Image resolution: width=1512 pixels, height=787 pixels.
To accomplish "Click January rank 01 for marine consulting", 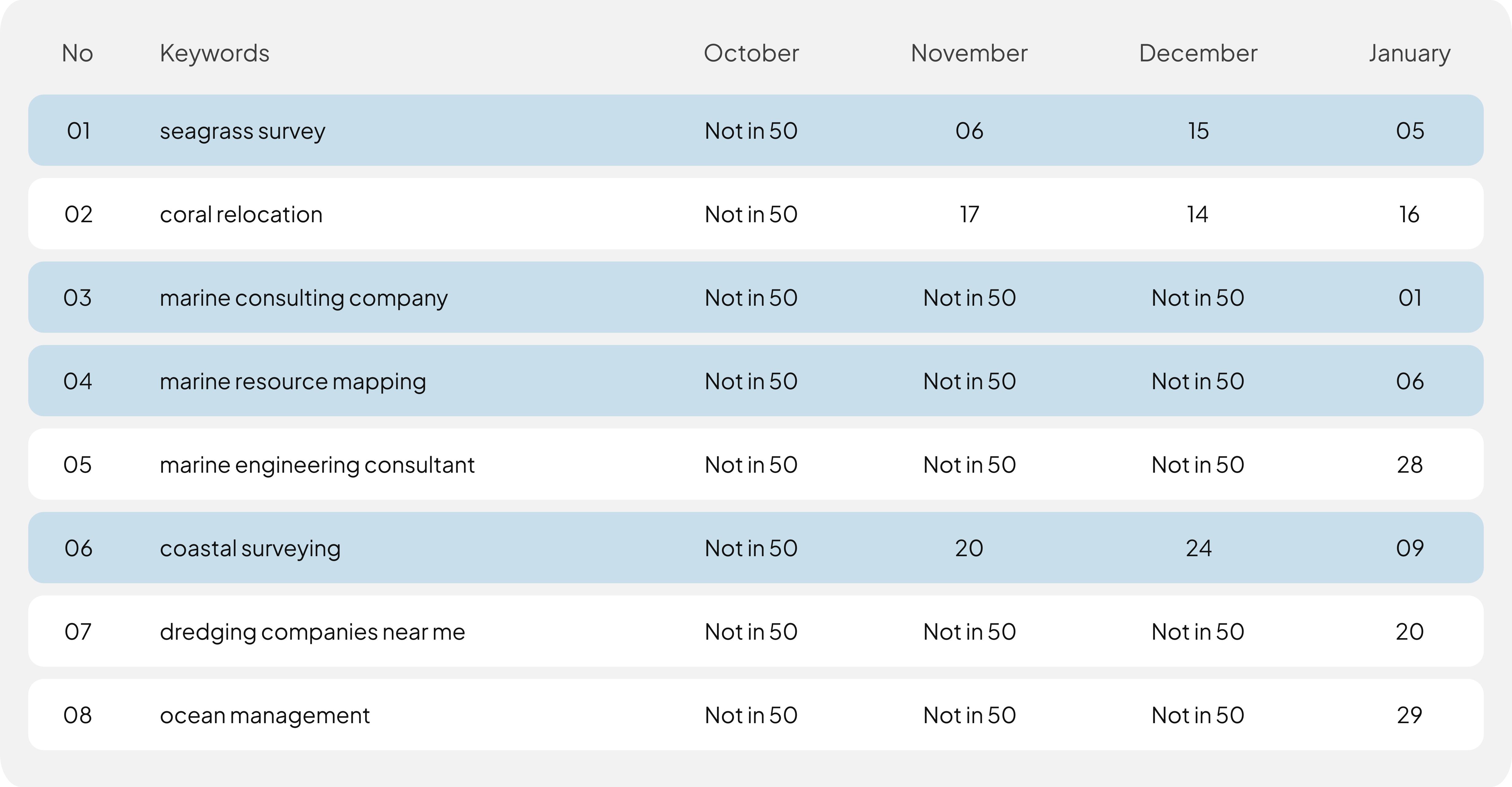I will 1409,298.
